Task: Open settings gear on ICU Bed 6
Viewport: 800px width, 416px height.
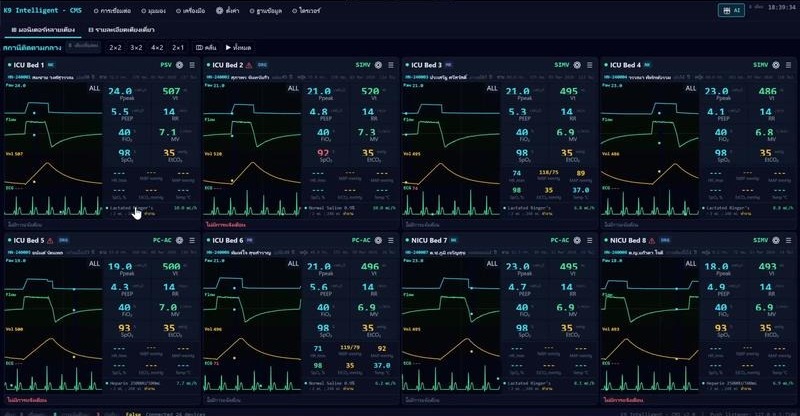Action: pos(378,240)
